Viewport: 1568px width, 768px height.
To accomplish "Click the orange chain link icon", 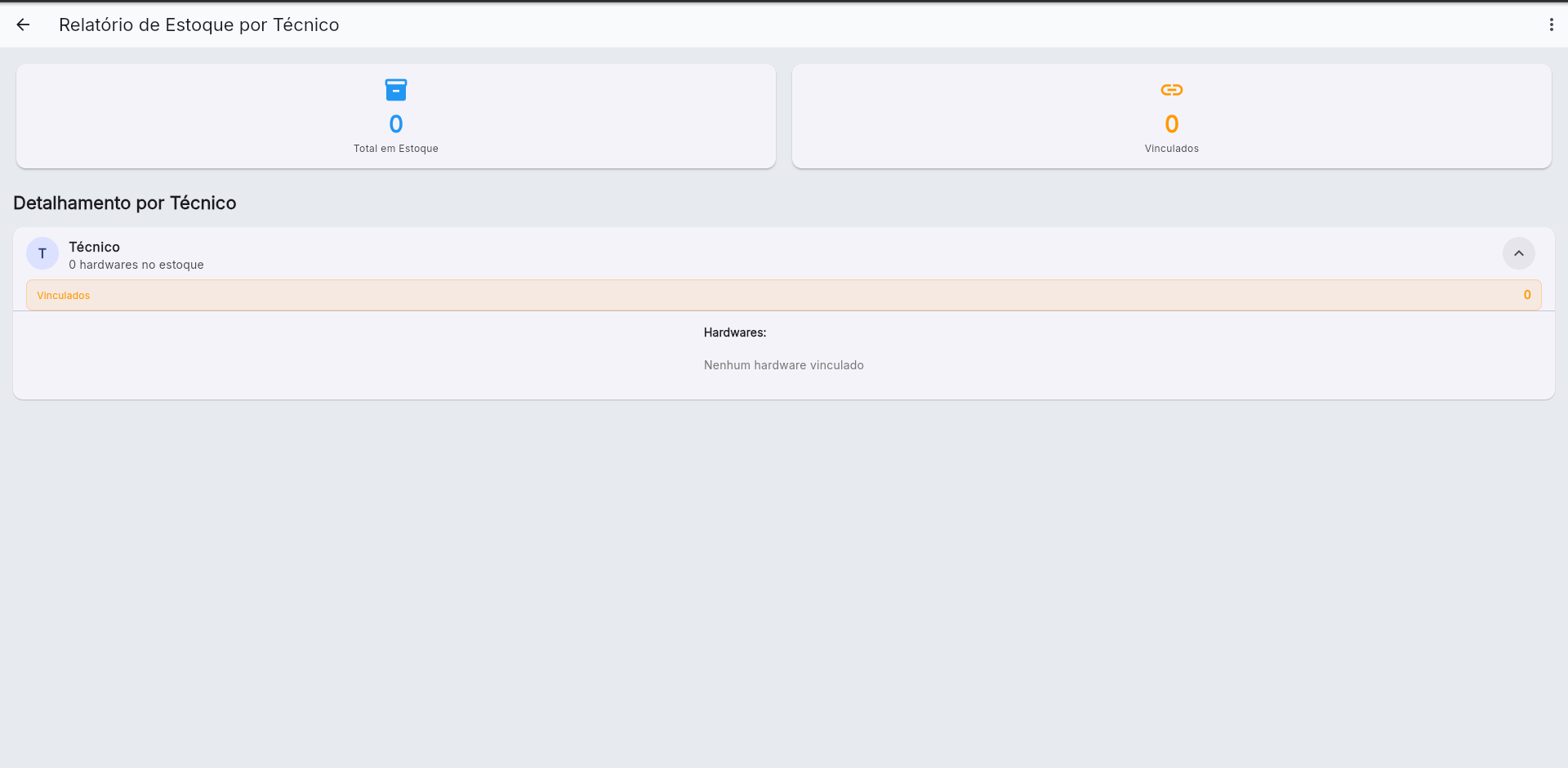I will coord(1171,90).
